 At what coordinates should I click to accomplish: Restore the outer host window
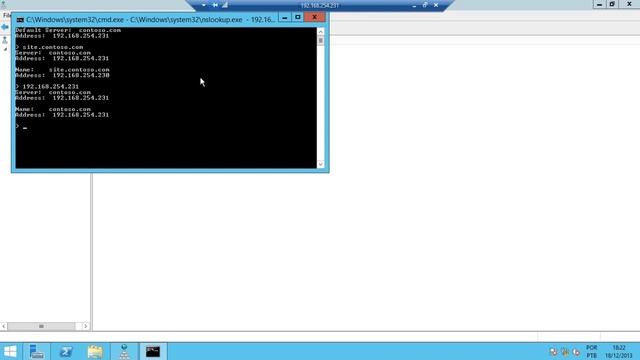pyautogui.click(x=612, y=4)
